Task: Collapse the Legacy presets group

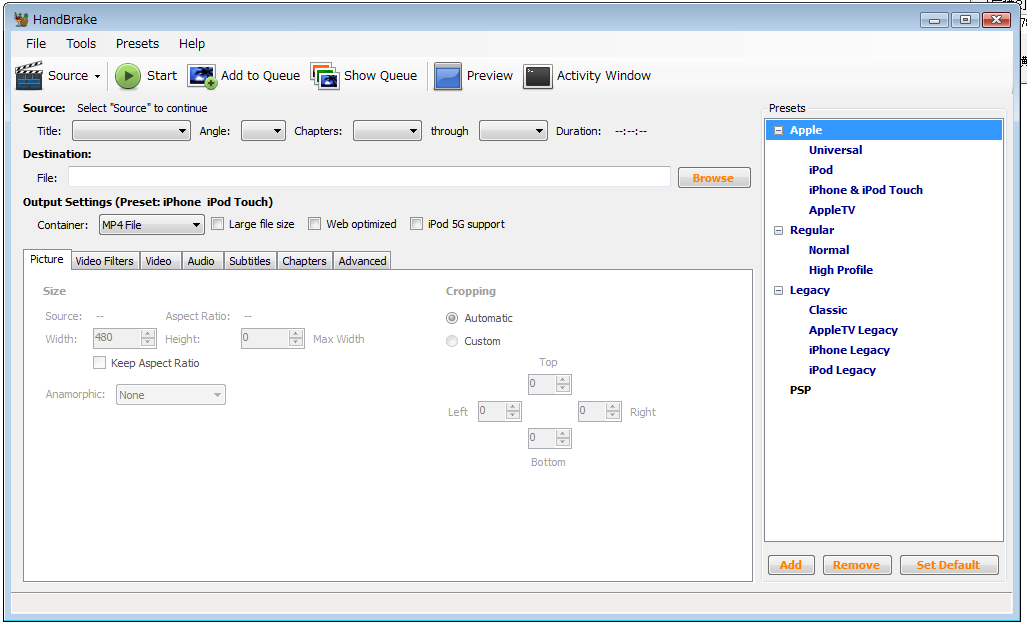Action: click(x=779, y=290)
